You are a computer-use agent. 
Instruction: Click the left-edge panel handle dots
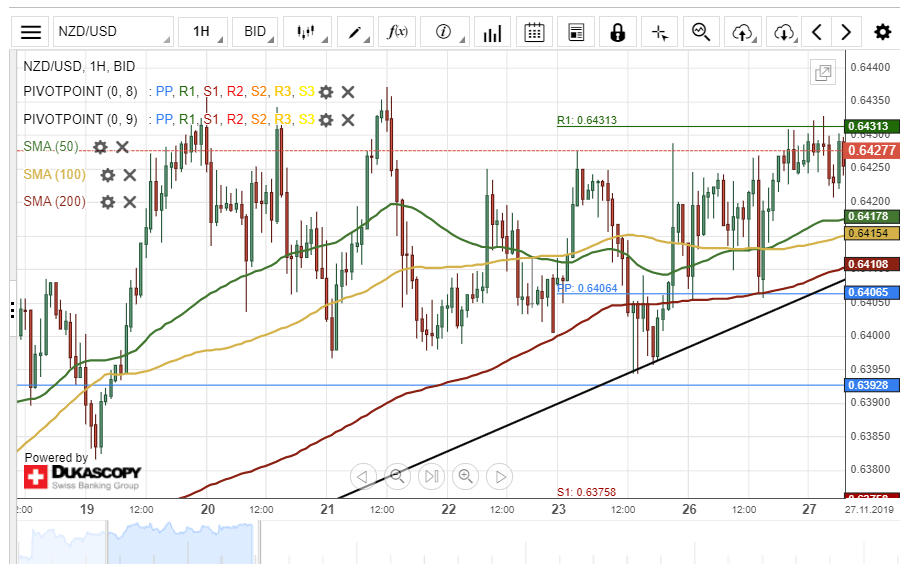click(x=12, y=310)
